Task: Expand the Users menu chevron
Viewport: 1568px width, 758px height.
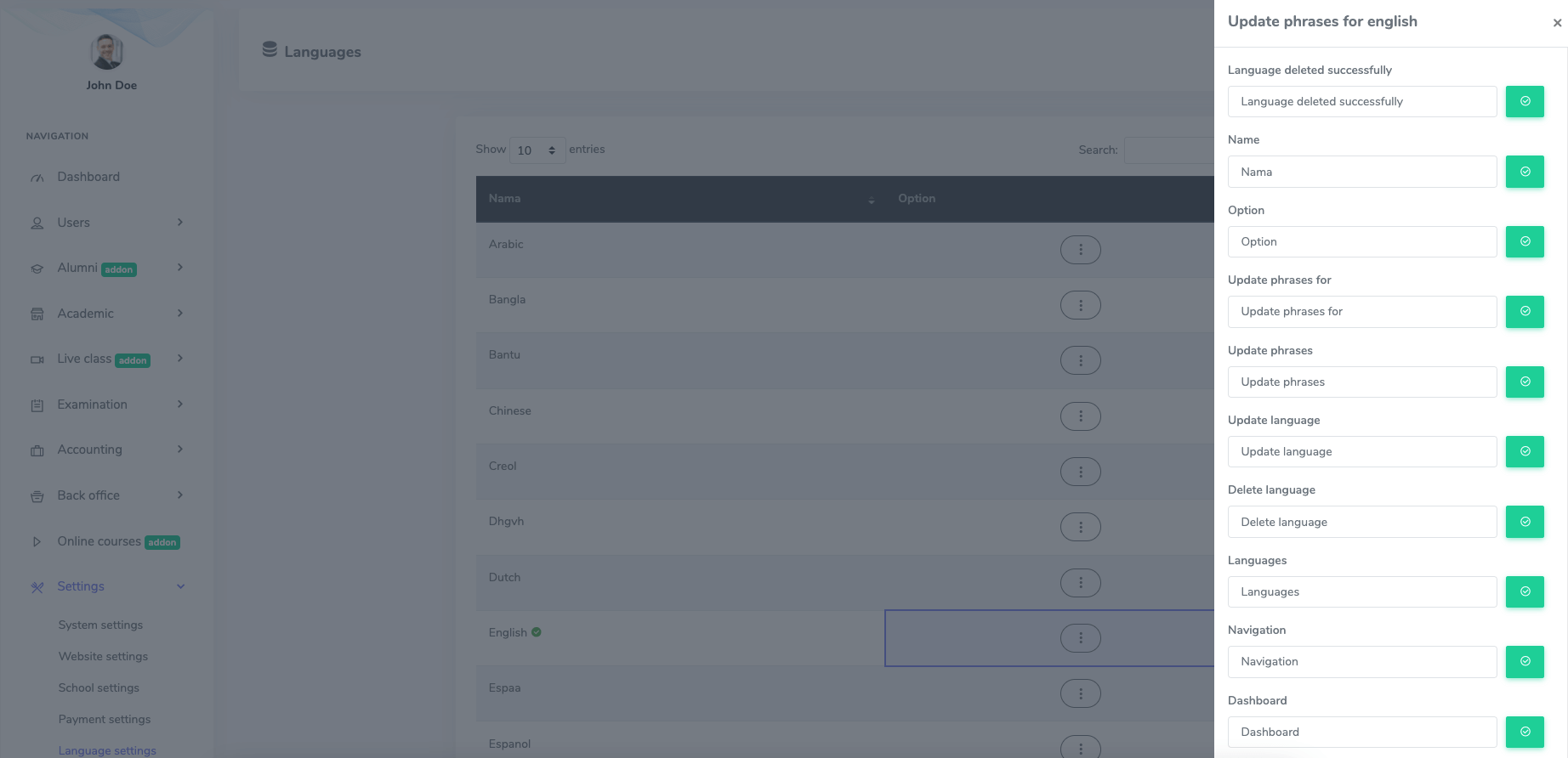Action: coord(180,223)
